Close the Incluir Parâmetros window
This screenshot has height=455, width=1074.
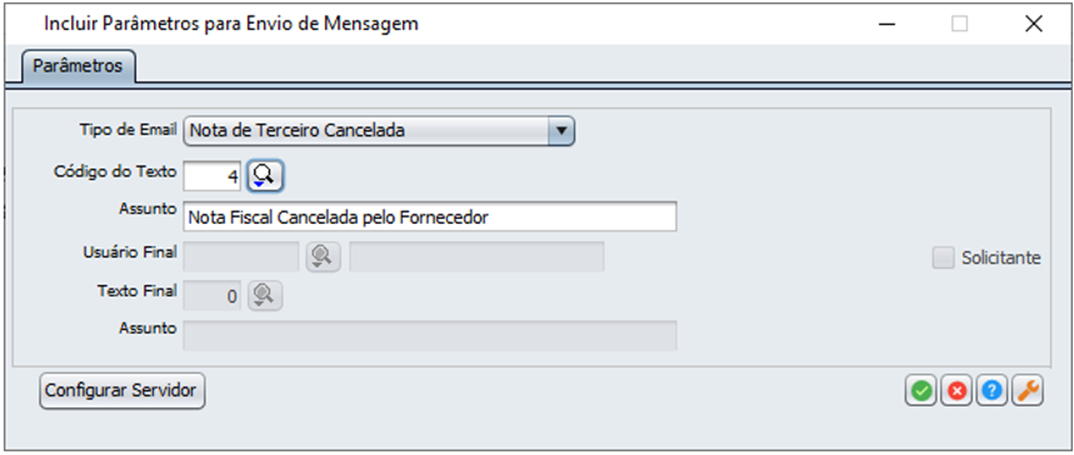coord(1033,24)
